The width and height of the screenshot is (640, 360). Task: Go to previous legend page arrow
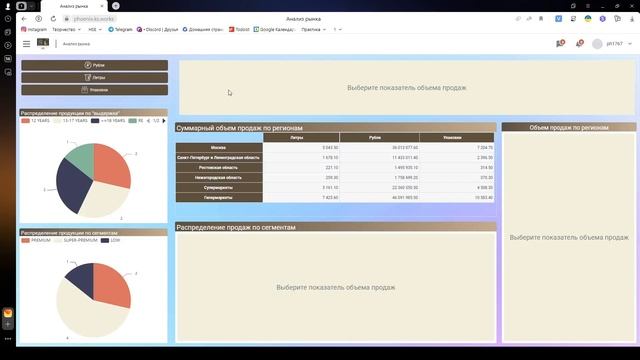coord(148,121)
